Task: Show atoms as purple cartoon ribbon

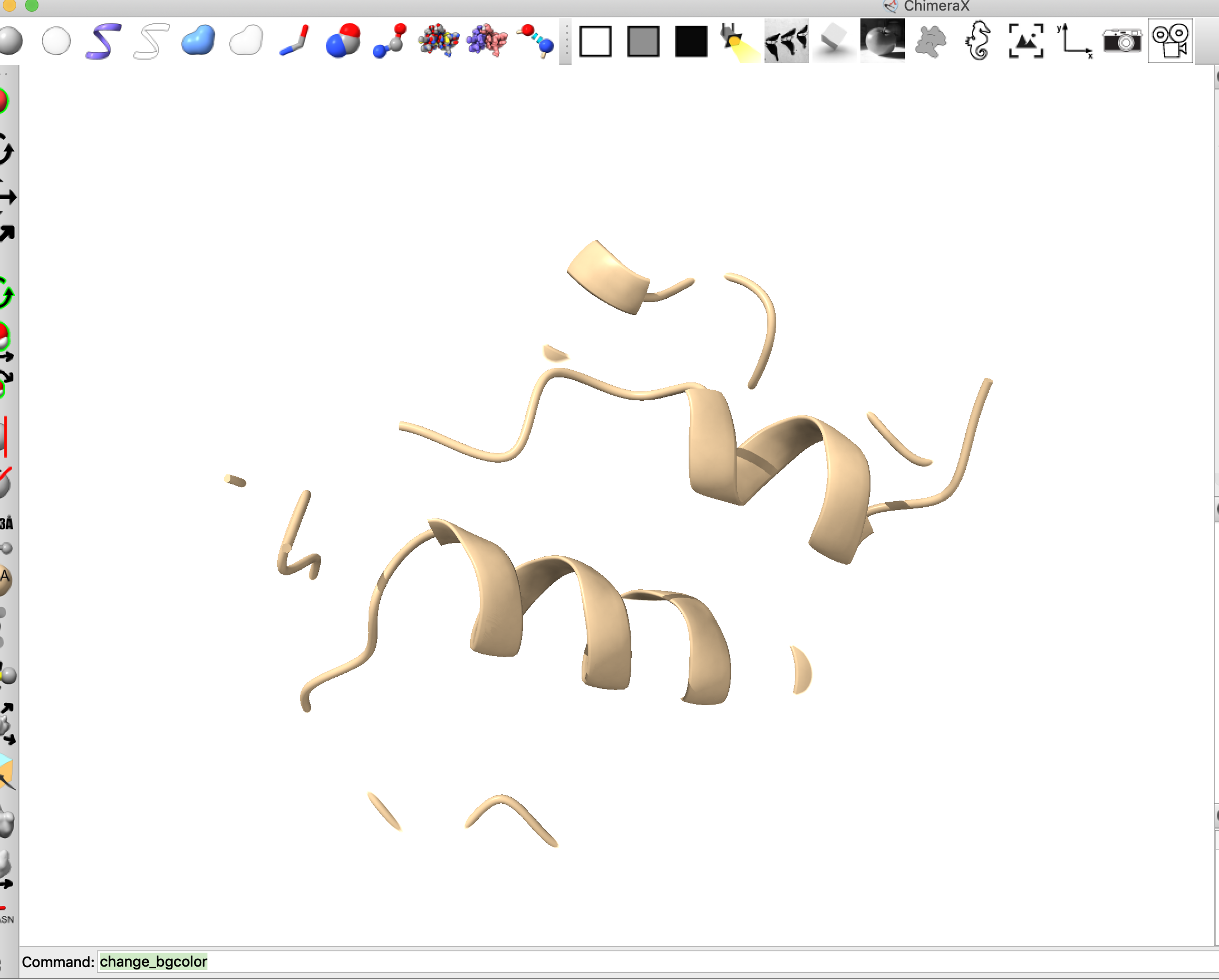Action: (103, 41)
